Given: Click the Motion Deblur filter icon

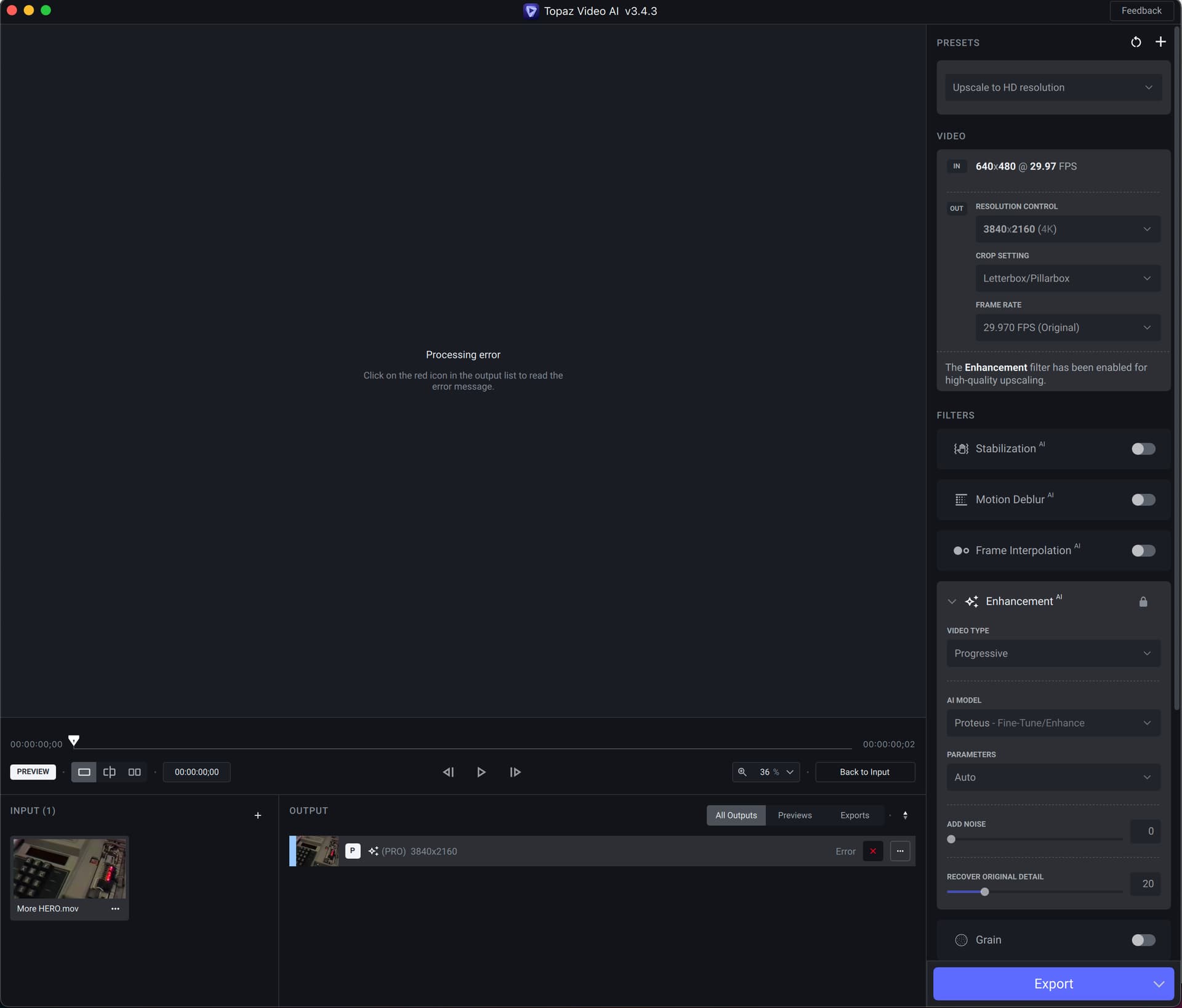Looking at the screenshot, I should [x=962, y=499].
